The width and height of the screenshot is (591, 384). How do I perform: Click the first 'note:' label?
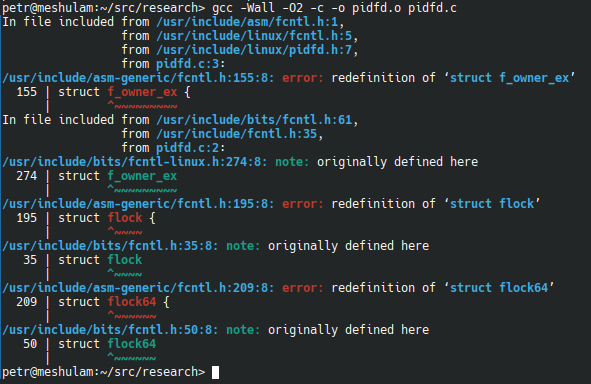click(292, 162)
